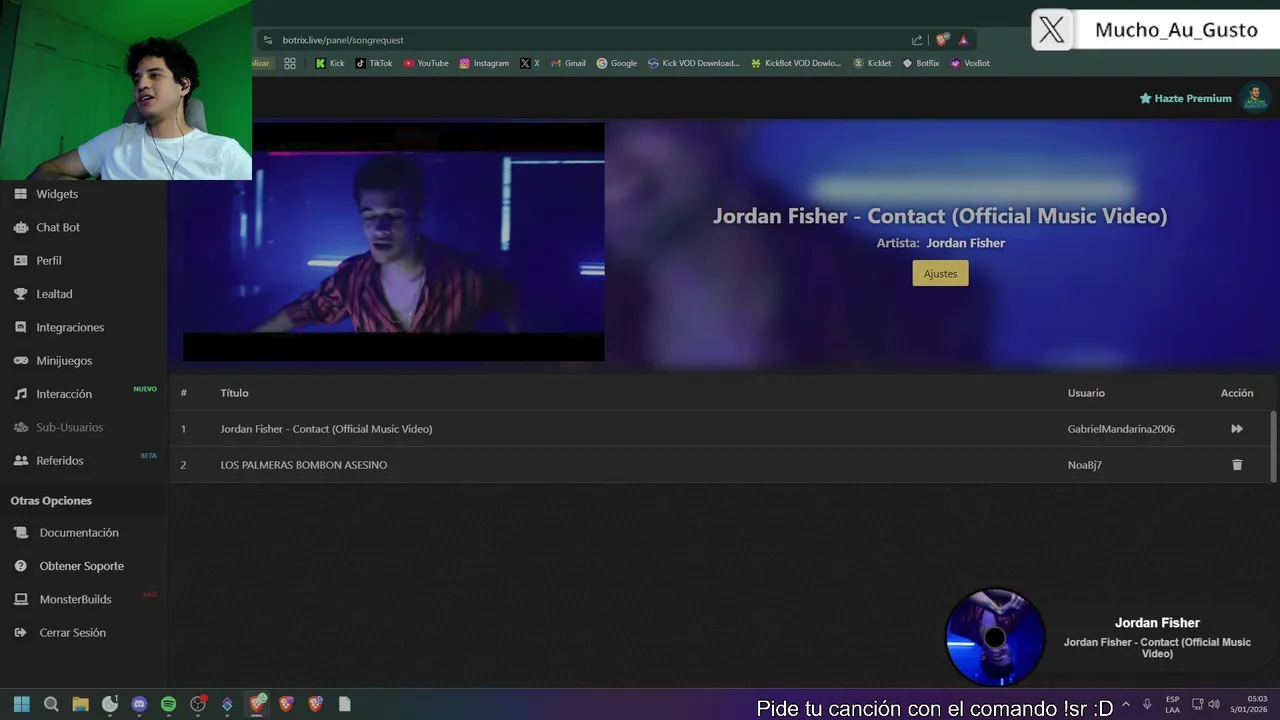Open the Gmail bookmark
Image resolution: width=1280 pixels, height=720 pixels.
pos(568,63)
